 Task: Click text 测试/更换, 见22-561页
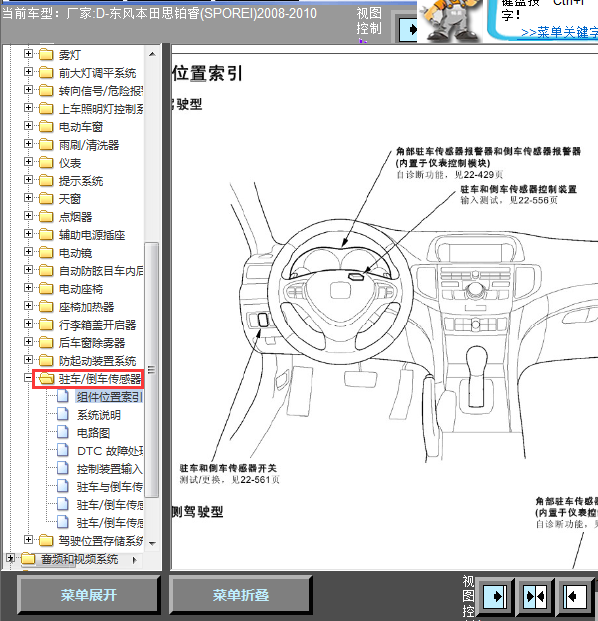(230, 480)
